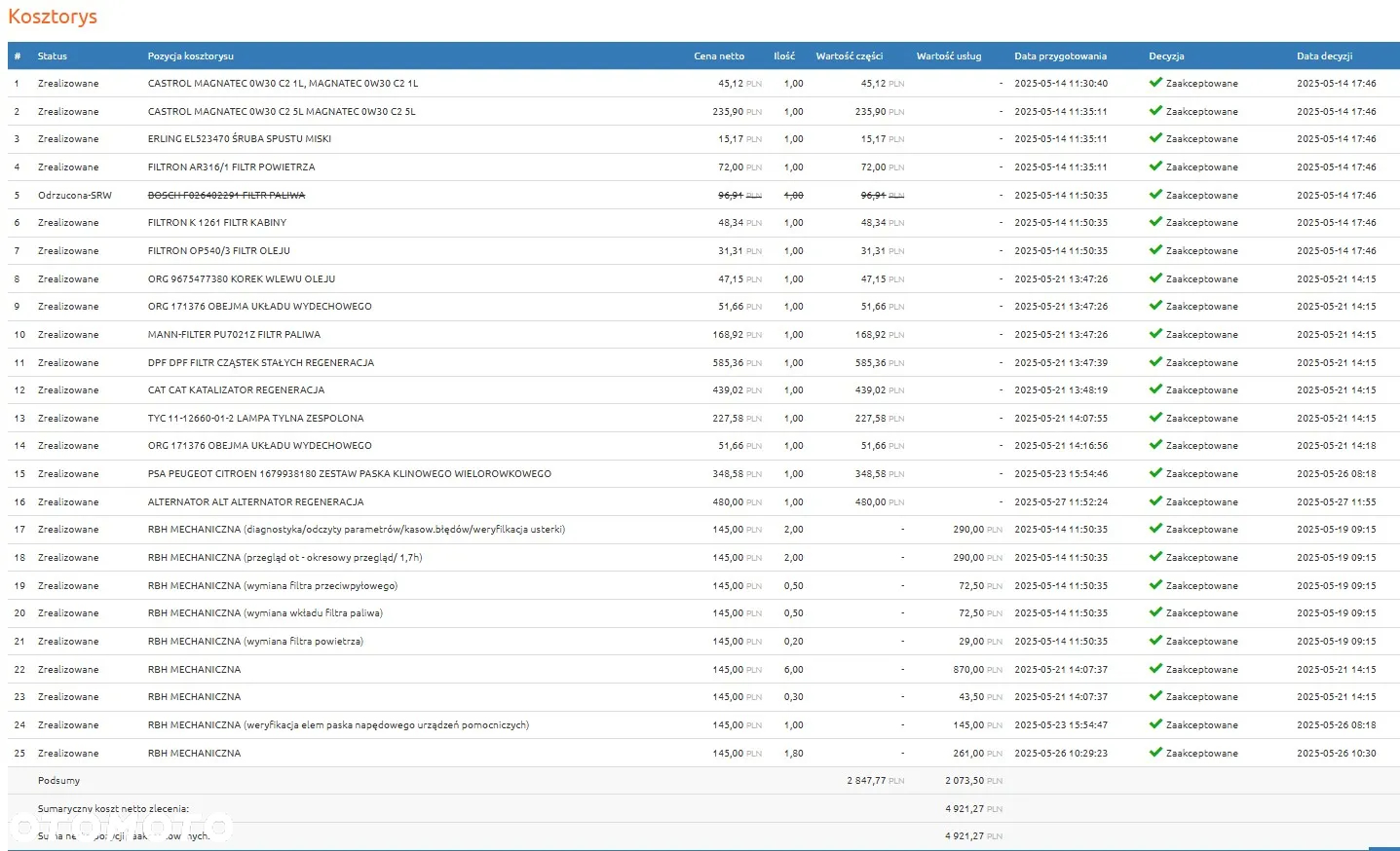Click Sumaryczny koszt netto zlecenia label

tap(113, 808)
